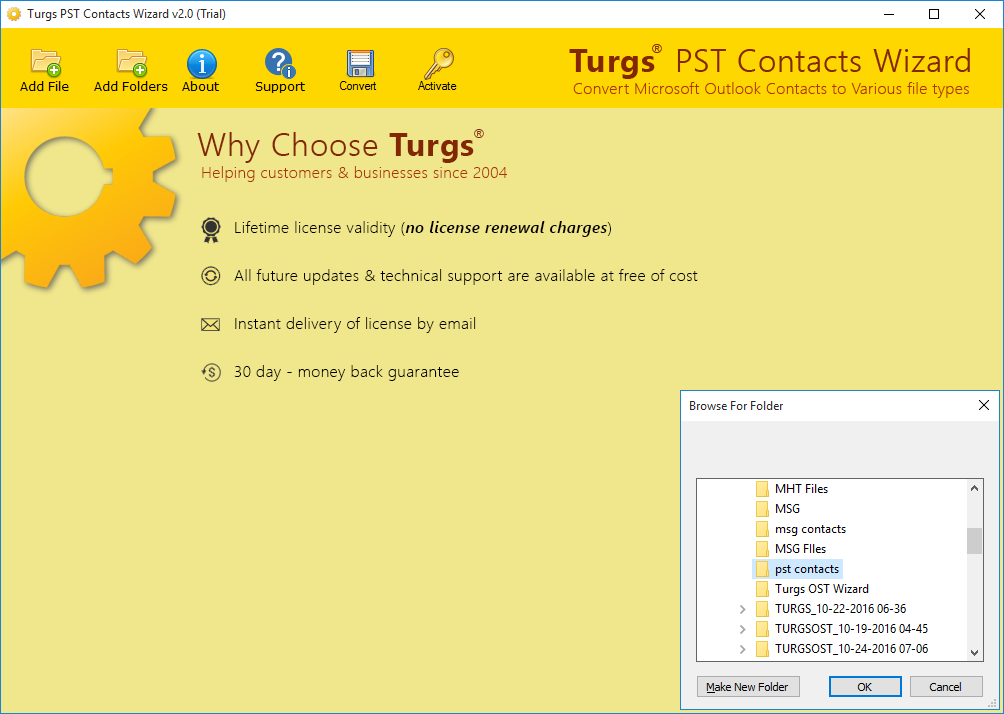Click the instant delivery envelope icon

click(x=211, y=325)
